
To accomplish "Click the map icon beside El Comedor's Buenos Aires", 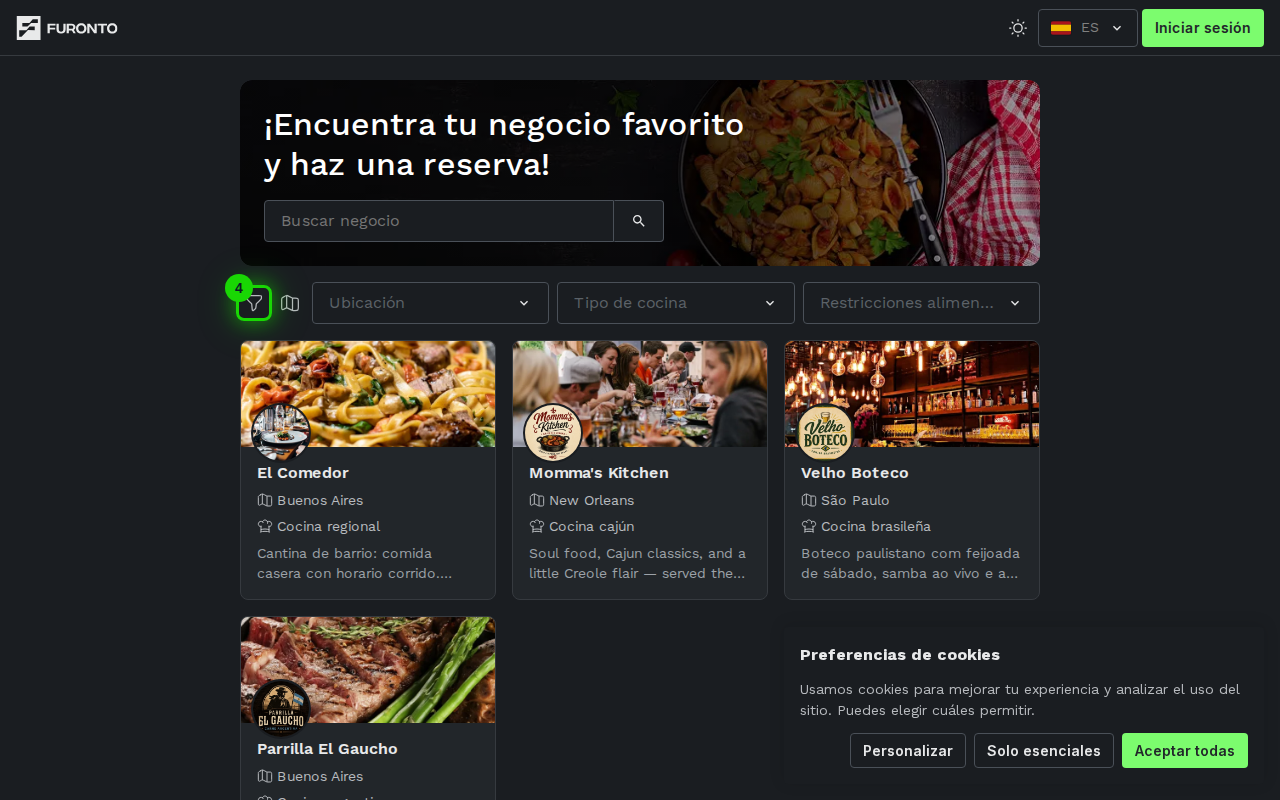I will 265,500.
